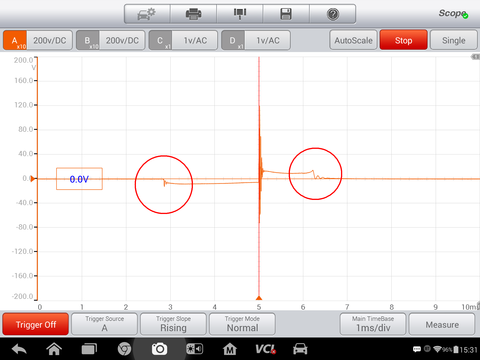Change Trigger Slope Rising setting

pos(173,324)
